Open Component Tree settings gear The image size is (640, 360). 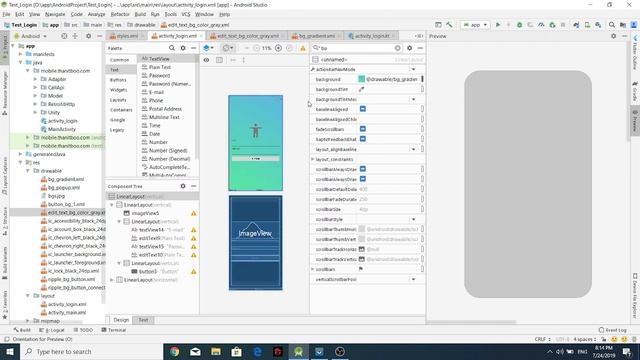point(183,186)
